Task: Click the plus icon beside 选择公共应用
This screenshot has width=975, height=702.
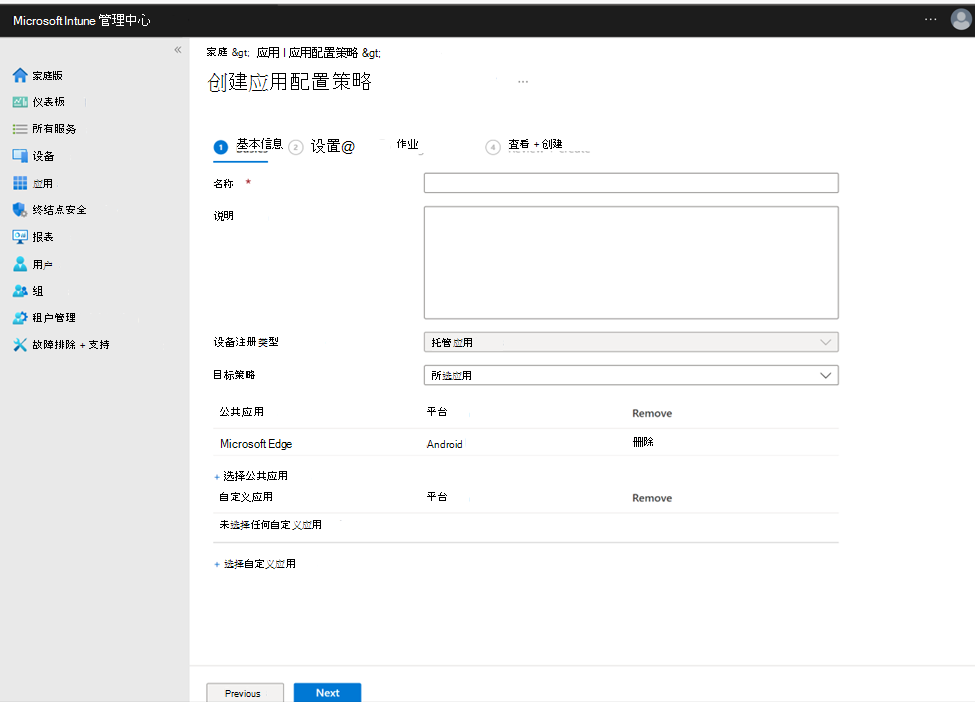Action: click(217, 477)
